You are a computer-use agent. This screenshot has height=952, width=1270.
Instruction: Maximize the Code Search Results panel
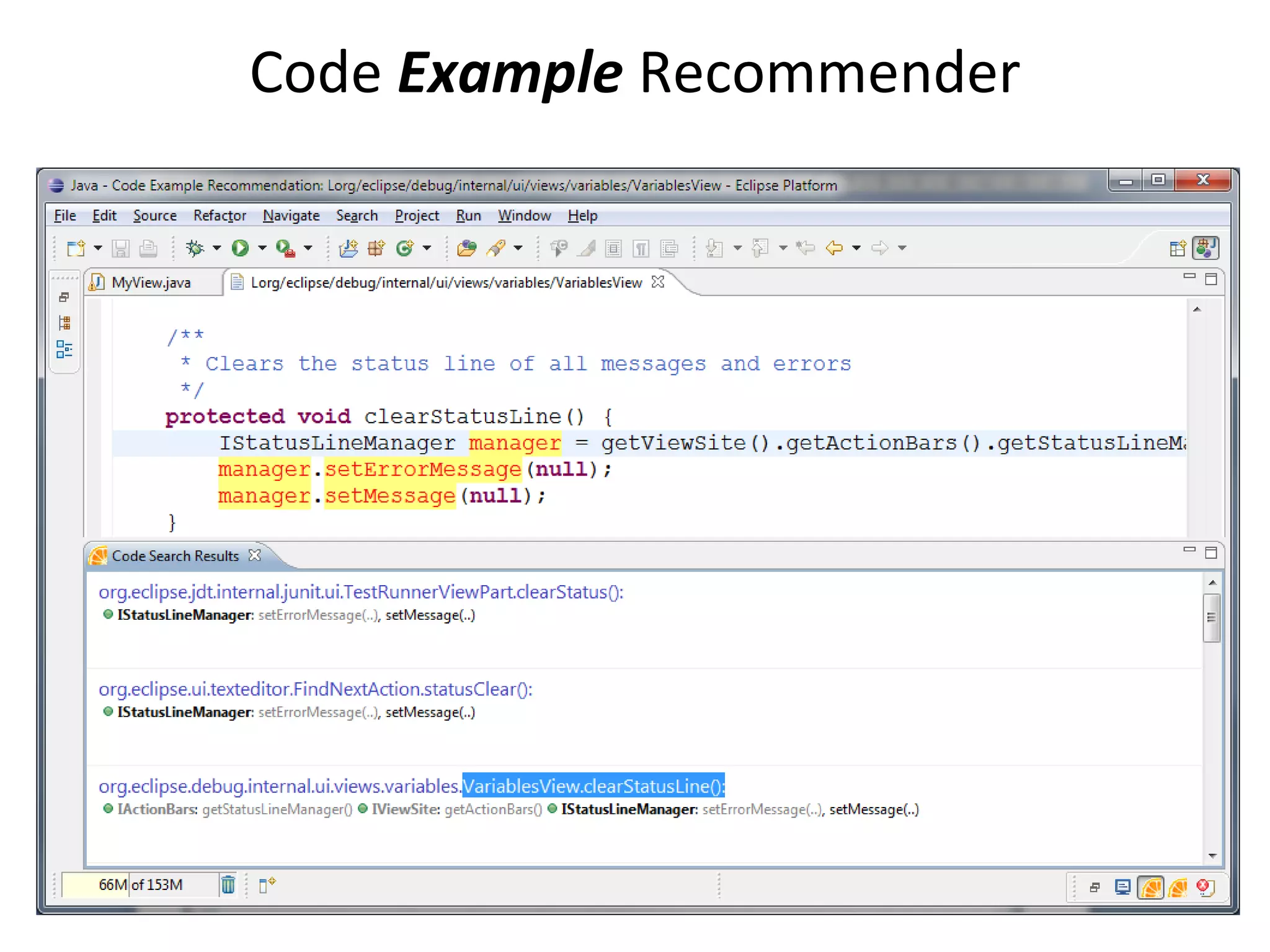pyautogui.click(x=1211, y=552)
